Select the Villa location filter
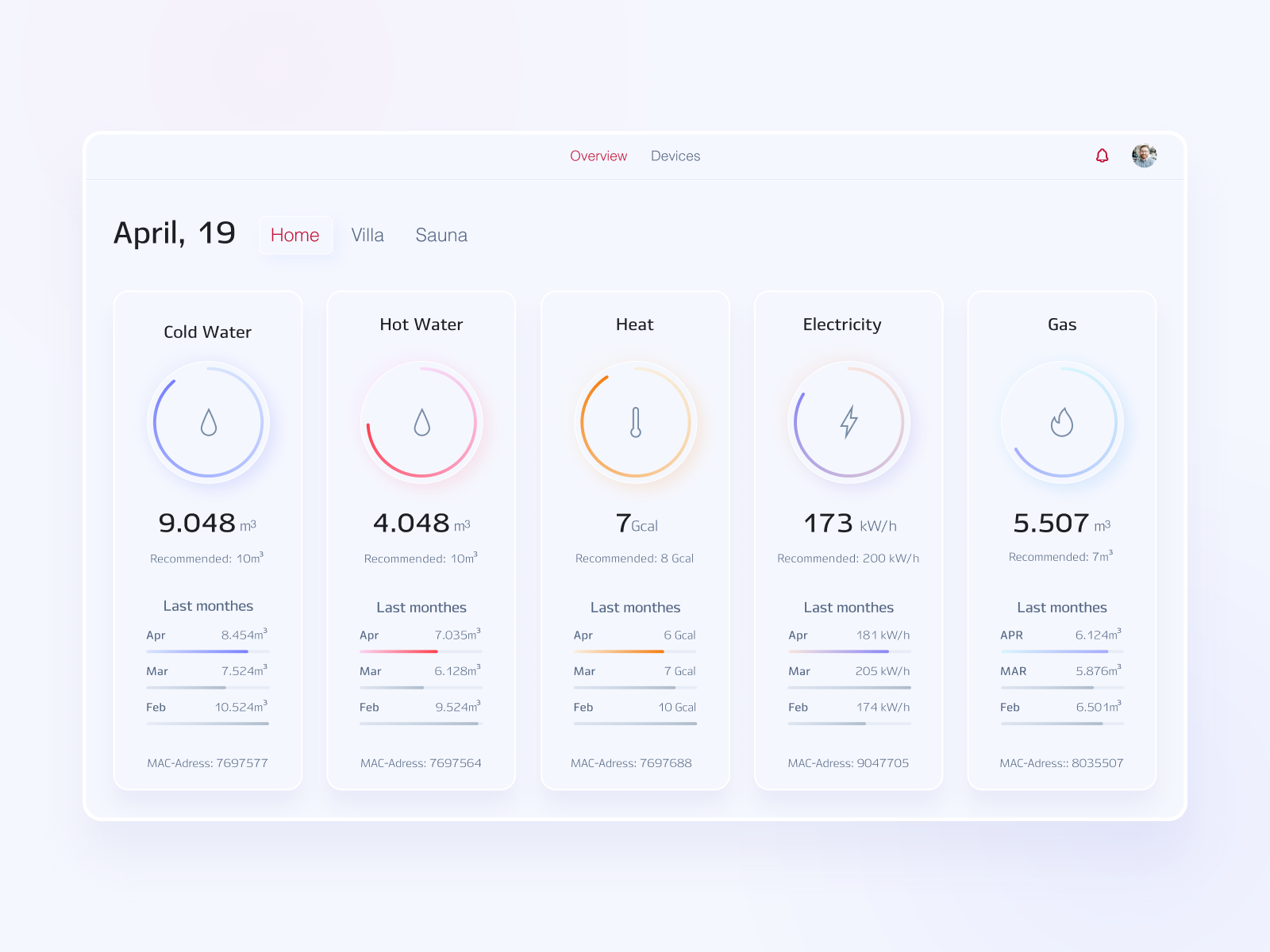The height and width of the screenshot is (952, 1270). [368, 235]
